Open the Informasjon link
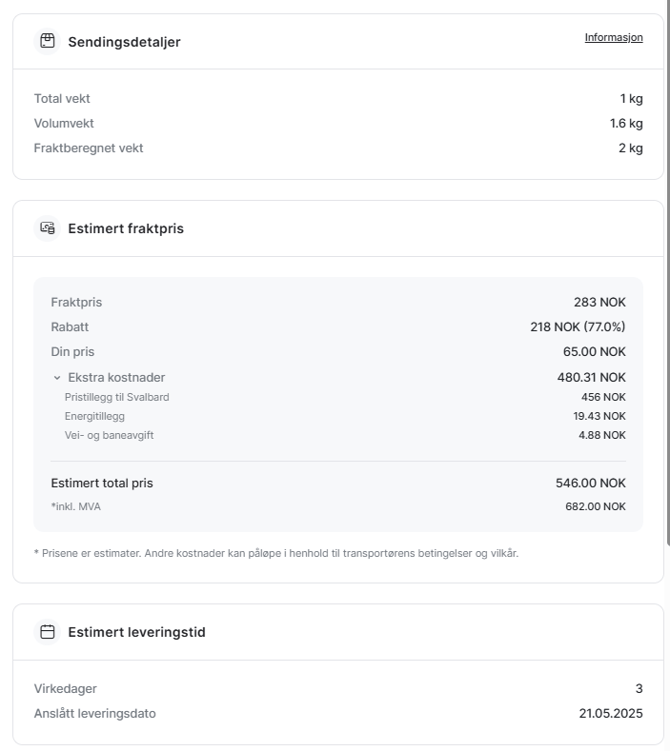This screenshot has height=751, width=670. pyautogui.click(x=613, y=37)
